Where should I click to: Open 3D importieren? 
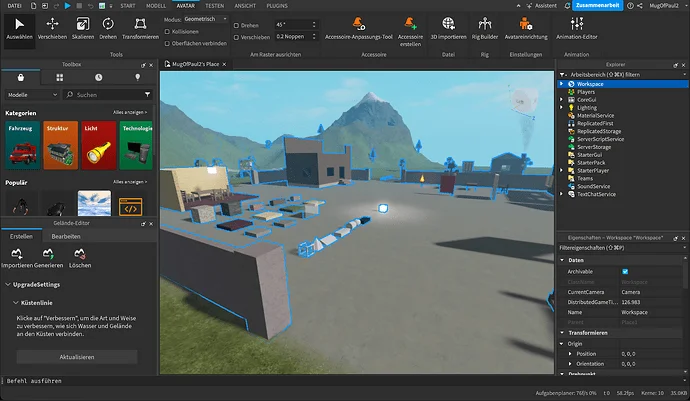click(x=448, y=29)
